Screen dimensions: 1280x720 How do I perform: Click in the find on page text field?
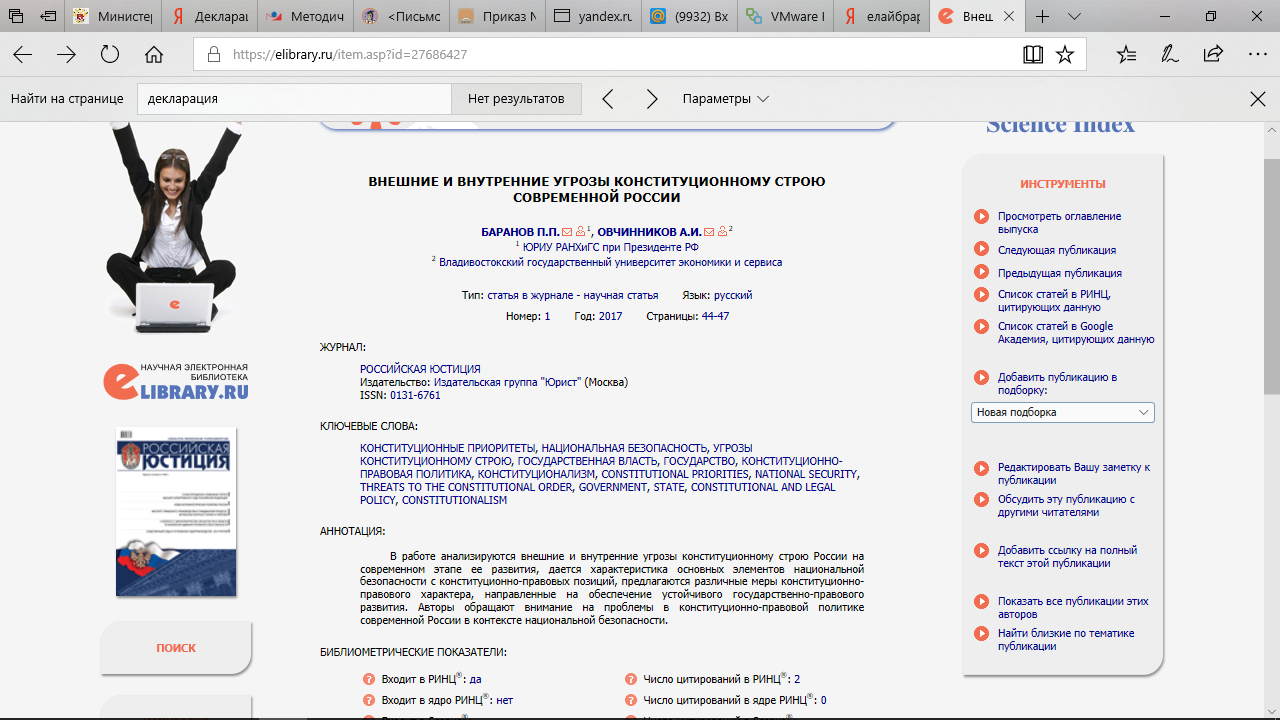294,99
